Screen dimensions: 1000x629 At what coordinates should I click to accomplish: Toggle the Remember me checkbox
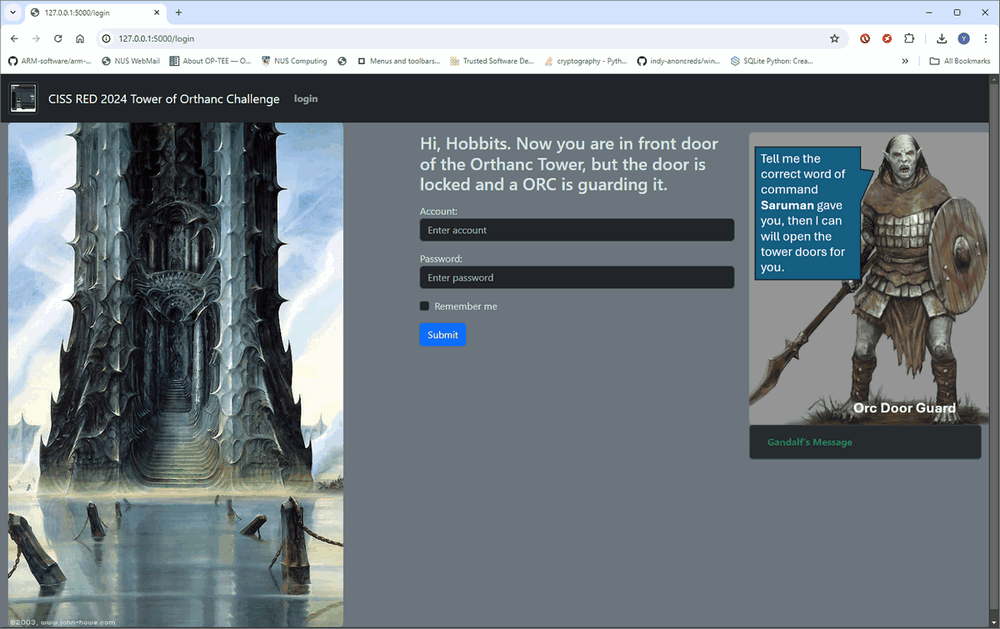pyautogui.click(x=424, y=306)
